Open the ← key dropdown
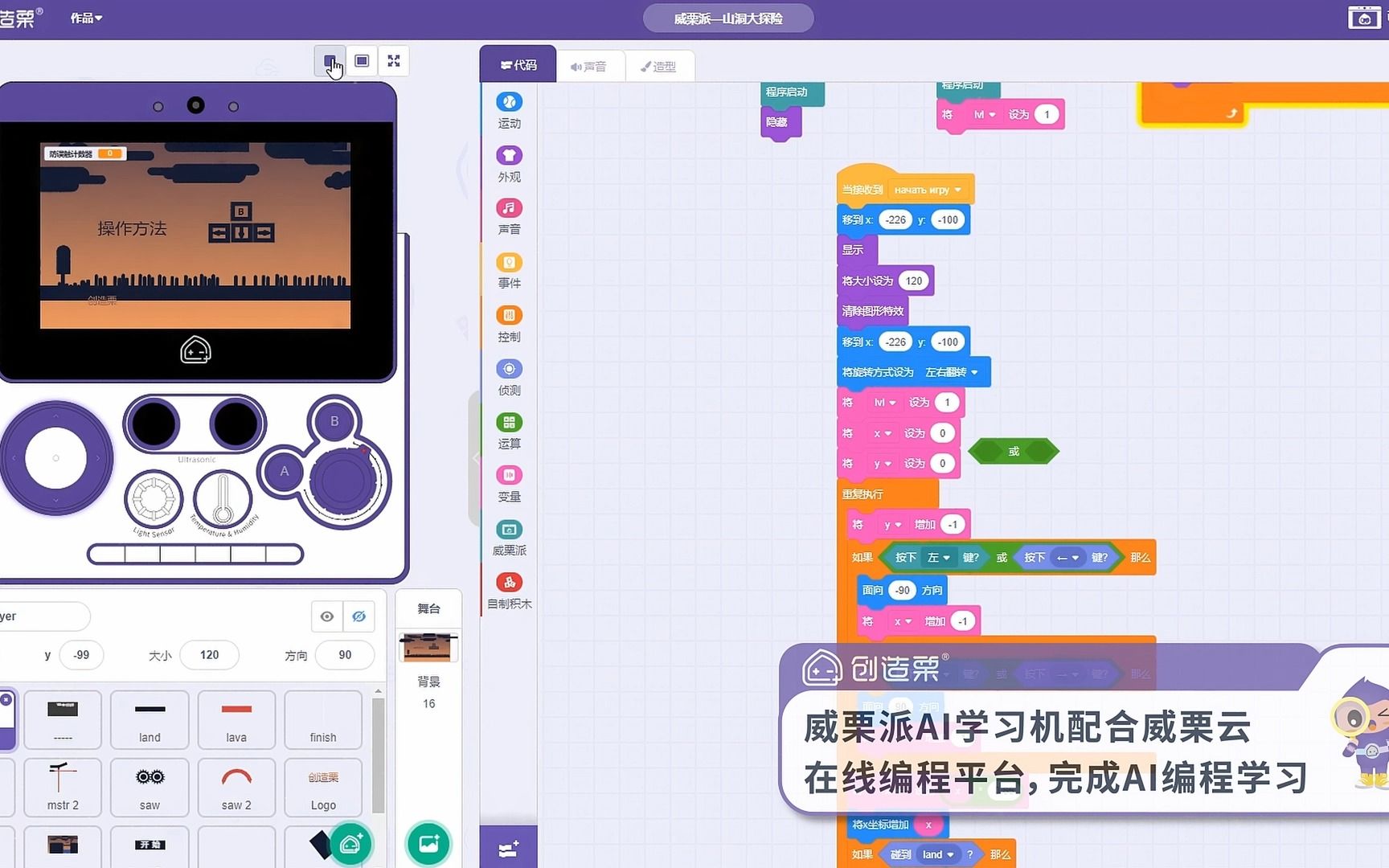This screenshot has width=1389, height=868. 1067,558
